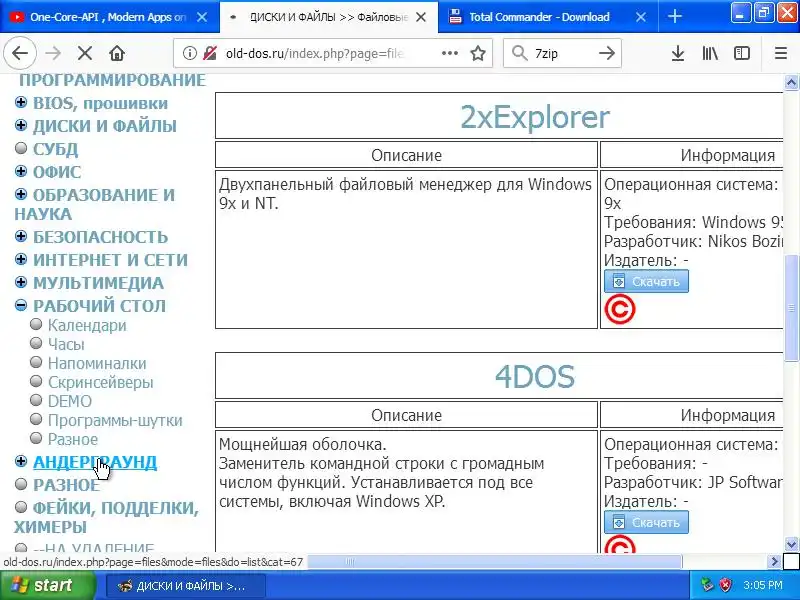The width and height of the screenshot is (800, 600).
Task: Open the Календари subcategory
Action: click(x=87, y=326)
